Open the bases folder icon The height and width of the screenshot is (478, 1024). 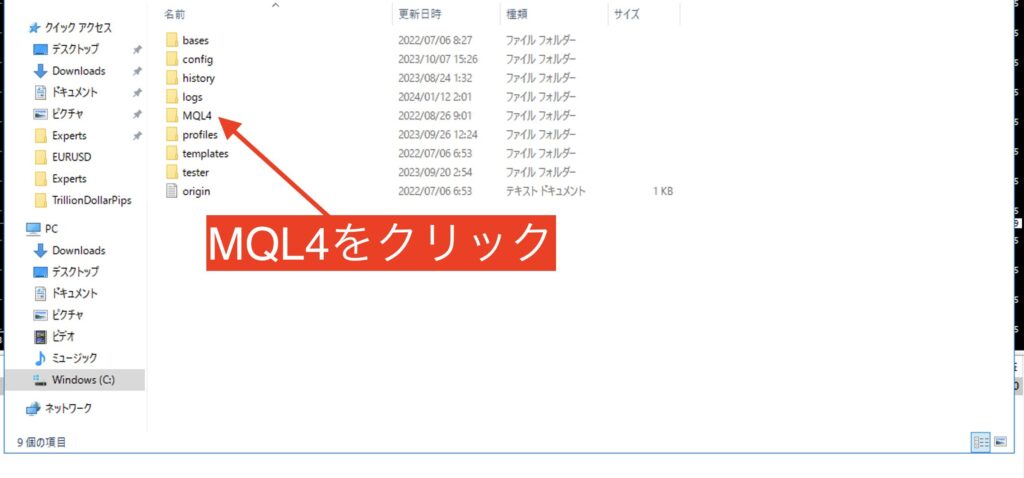(x=172, y=40)
